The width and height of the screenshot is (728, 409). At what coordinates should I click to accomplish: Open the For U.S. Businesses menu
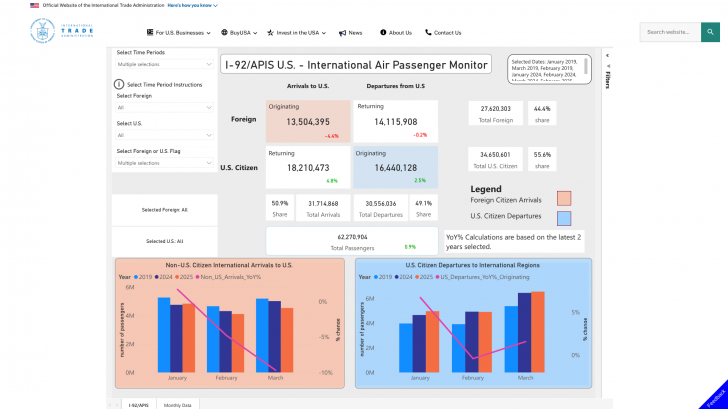pos(176,32)
